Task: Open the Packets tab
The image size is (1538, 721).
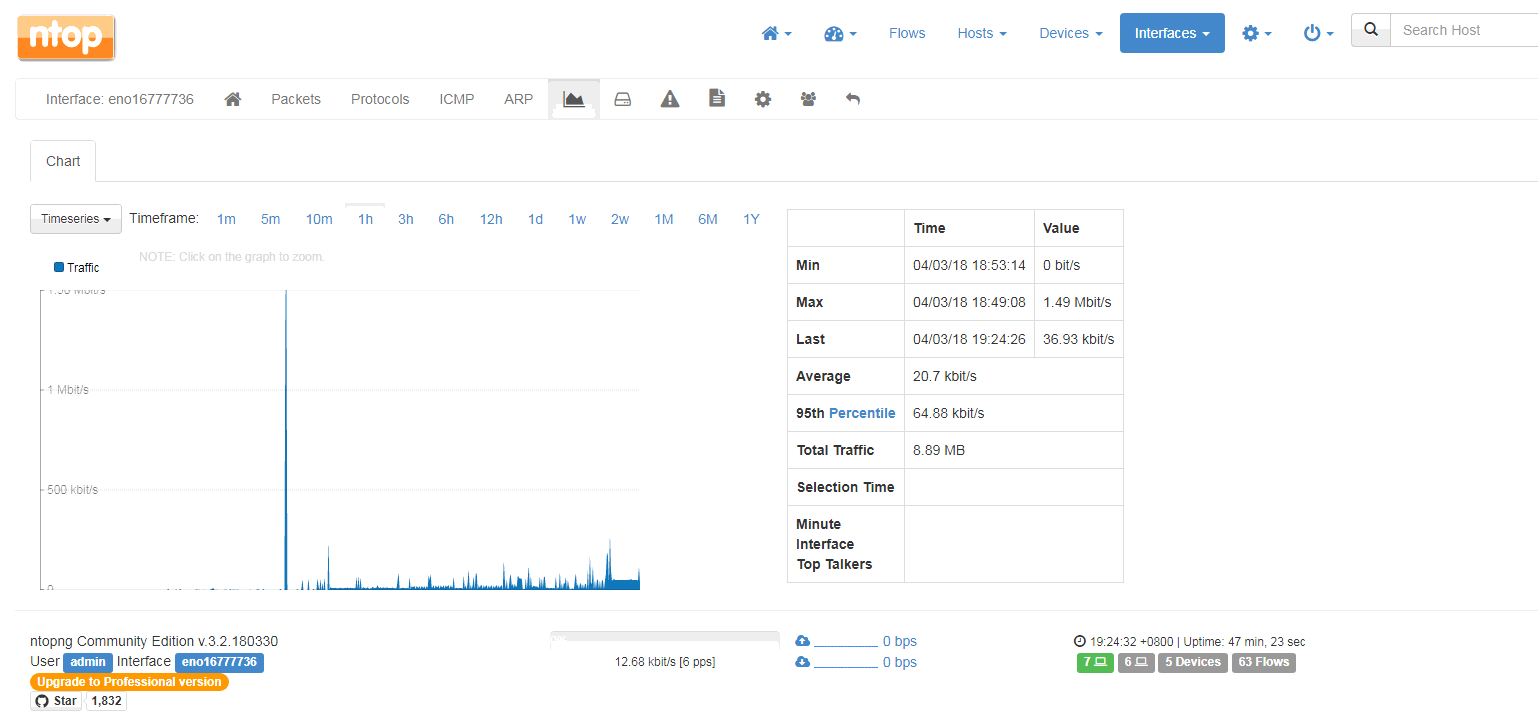Action: 296,99
